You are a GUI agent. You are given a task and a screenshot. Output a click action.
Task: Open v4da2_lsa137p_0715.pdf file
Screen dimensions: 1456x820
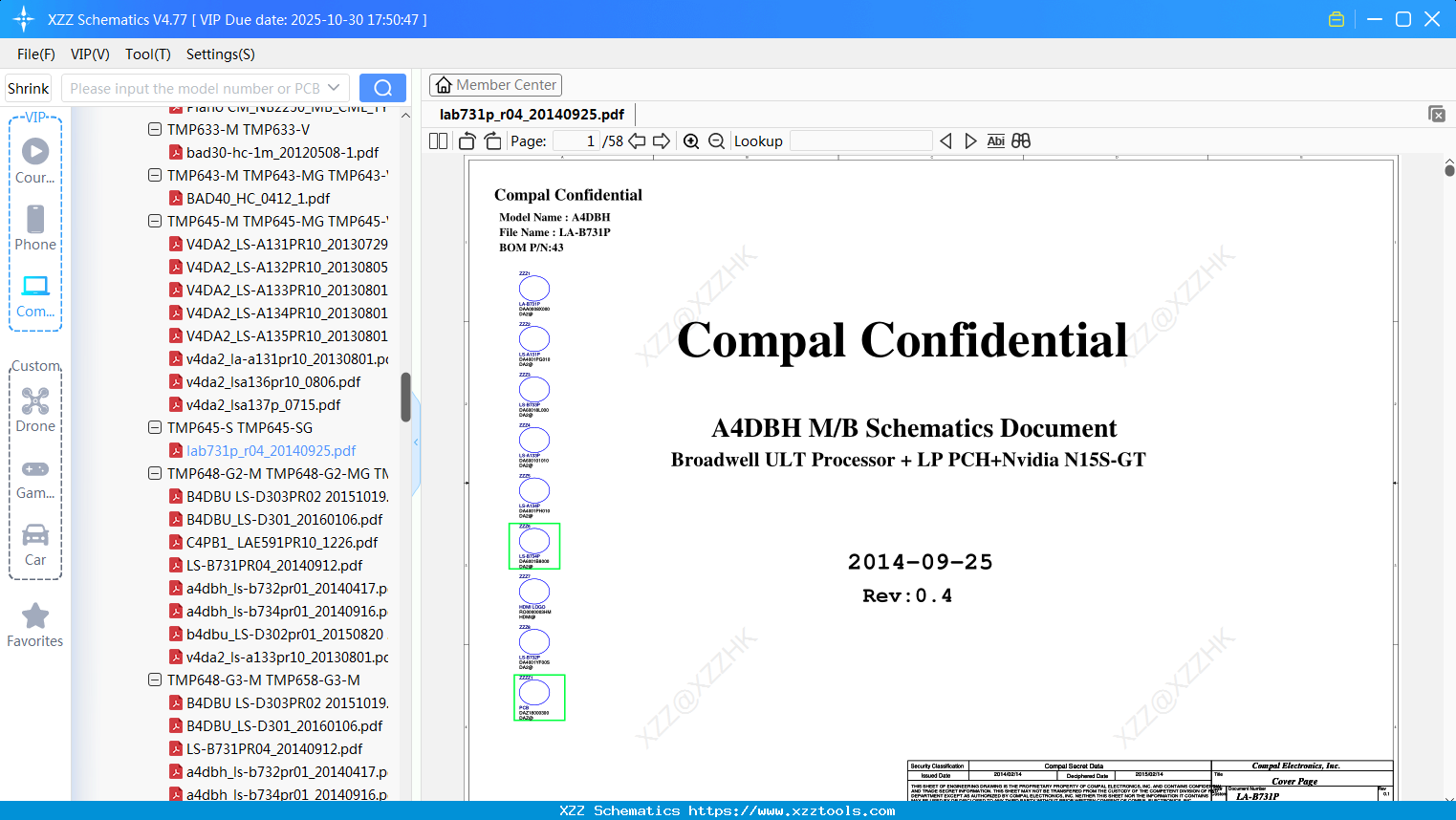pos(264,404)
